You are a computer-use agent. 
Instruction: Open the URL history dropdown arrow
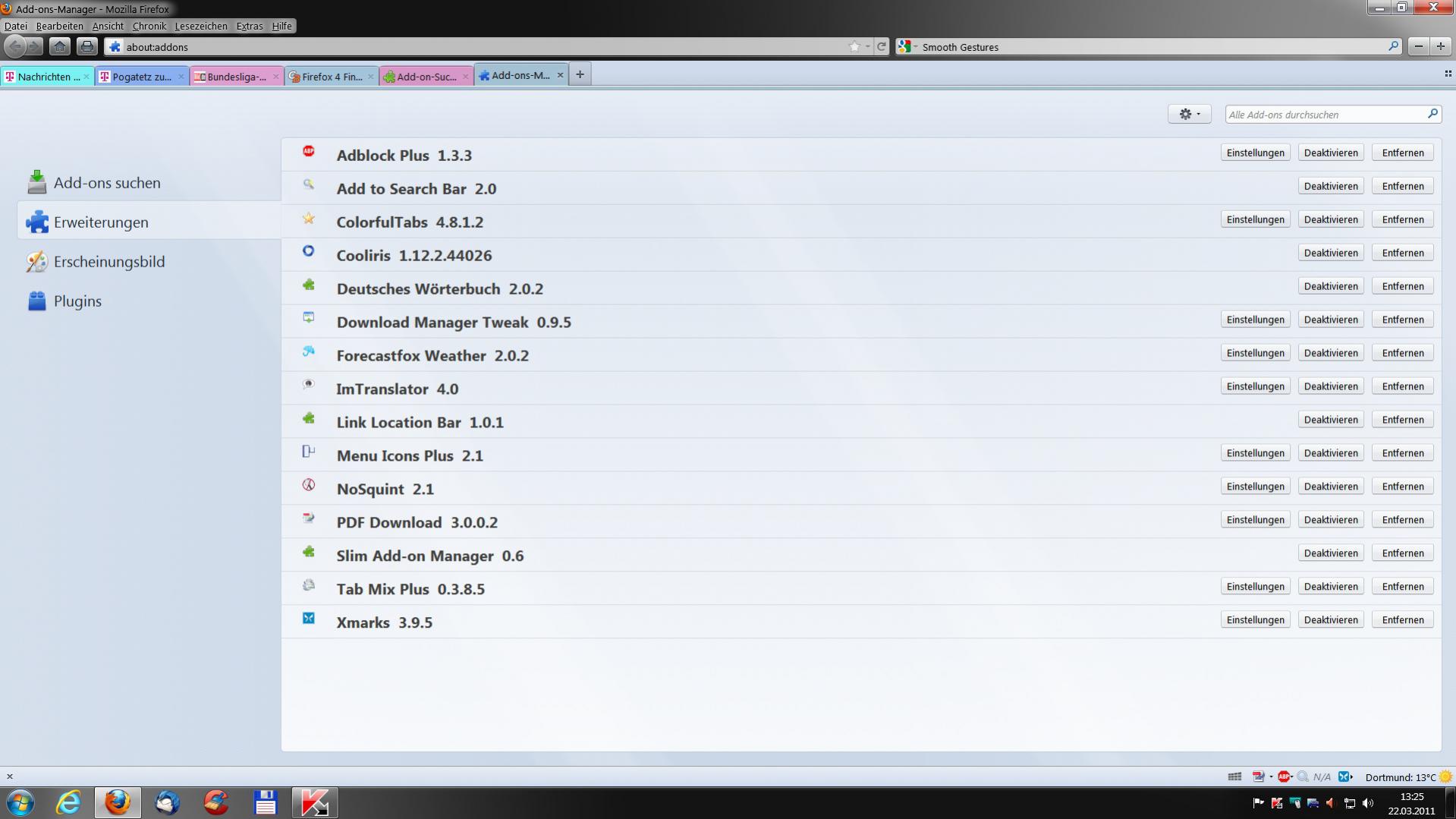(x=867, y=46)
